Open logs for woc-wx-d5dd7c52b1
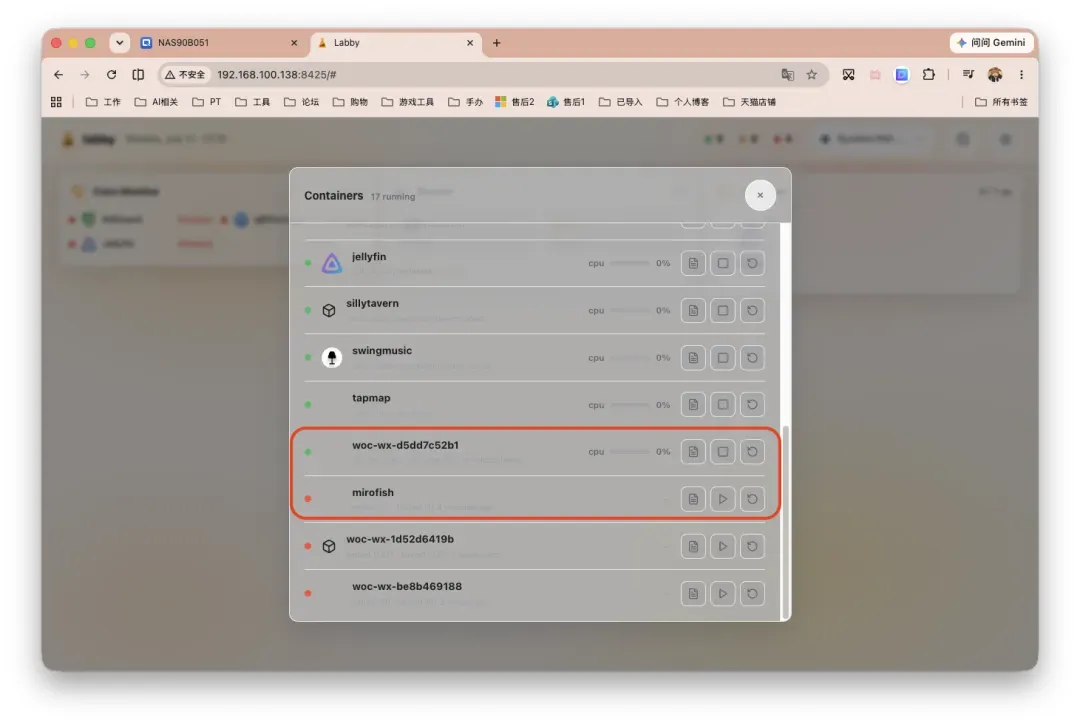1080x726 pixels. point(693,452)
